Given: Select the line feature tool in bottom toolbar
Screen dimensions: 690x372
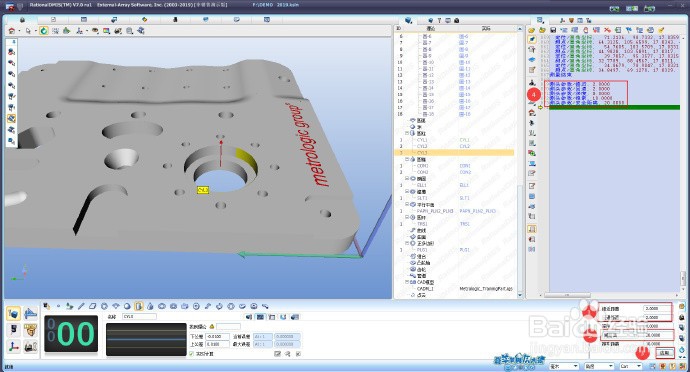Looking at the screenshot, I should 81,306.
